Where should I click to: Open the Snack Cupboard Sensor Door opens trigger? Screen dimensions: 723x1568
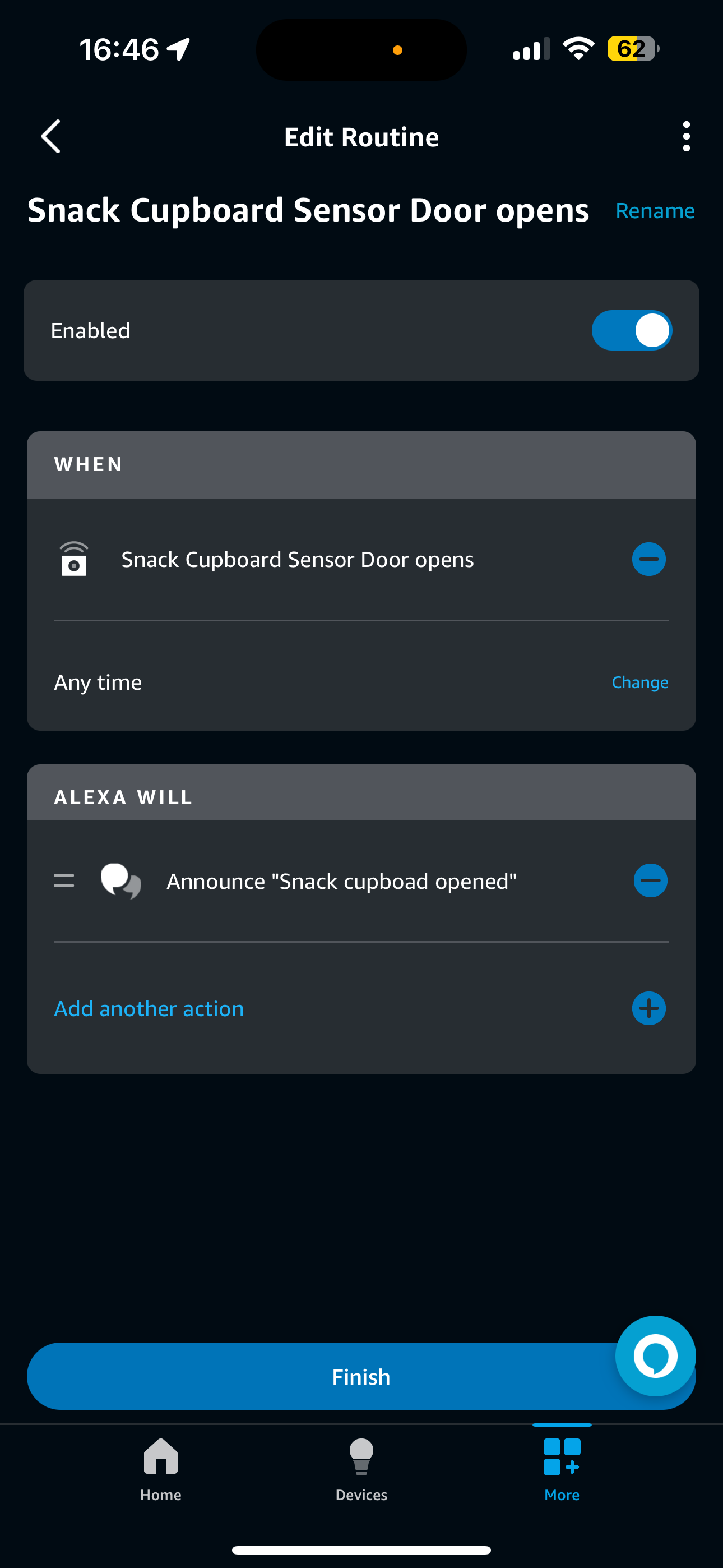[x=298, y=559]
